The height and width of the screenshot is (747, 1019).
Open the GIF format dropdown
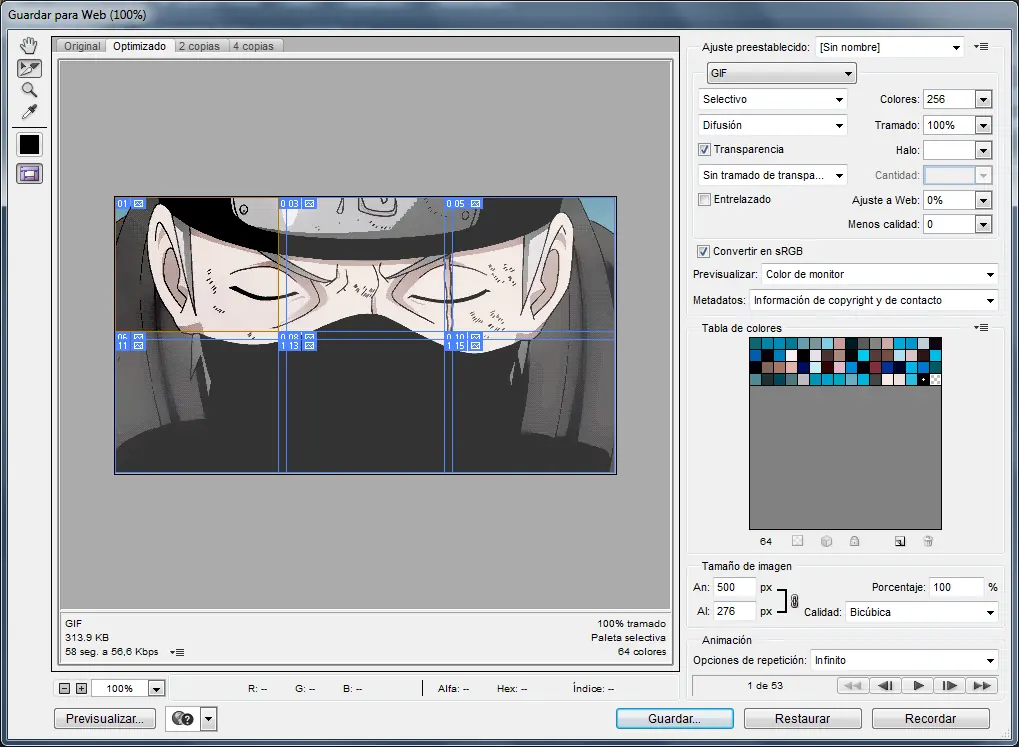coord(781,73)
